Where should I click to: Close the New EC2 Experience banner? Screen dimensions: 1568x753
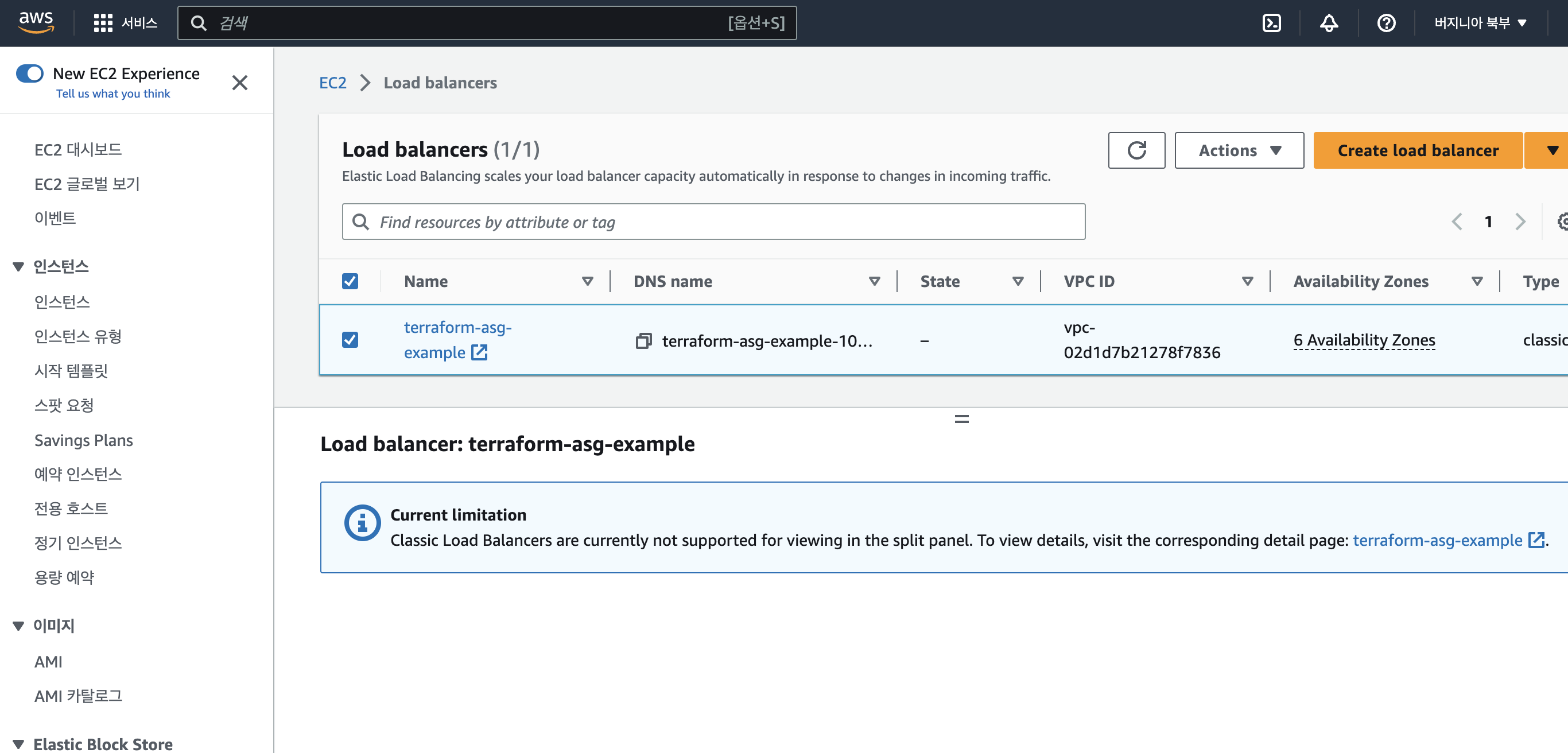pyautogui.click(x=239, y=82)
